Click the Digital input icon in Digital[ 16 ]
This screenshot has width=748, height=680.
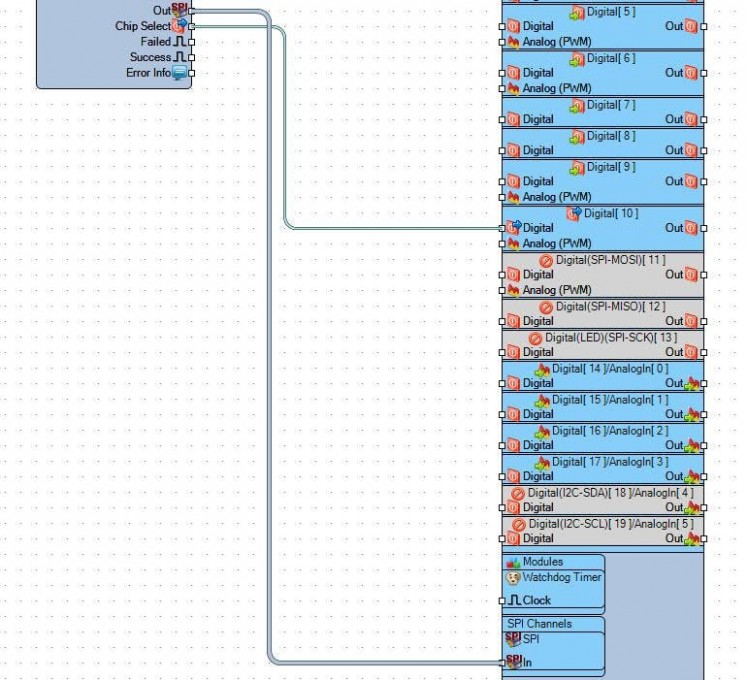[x=513, y=445]
